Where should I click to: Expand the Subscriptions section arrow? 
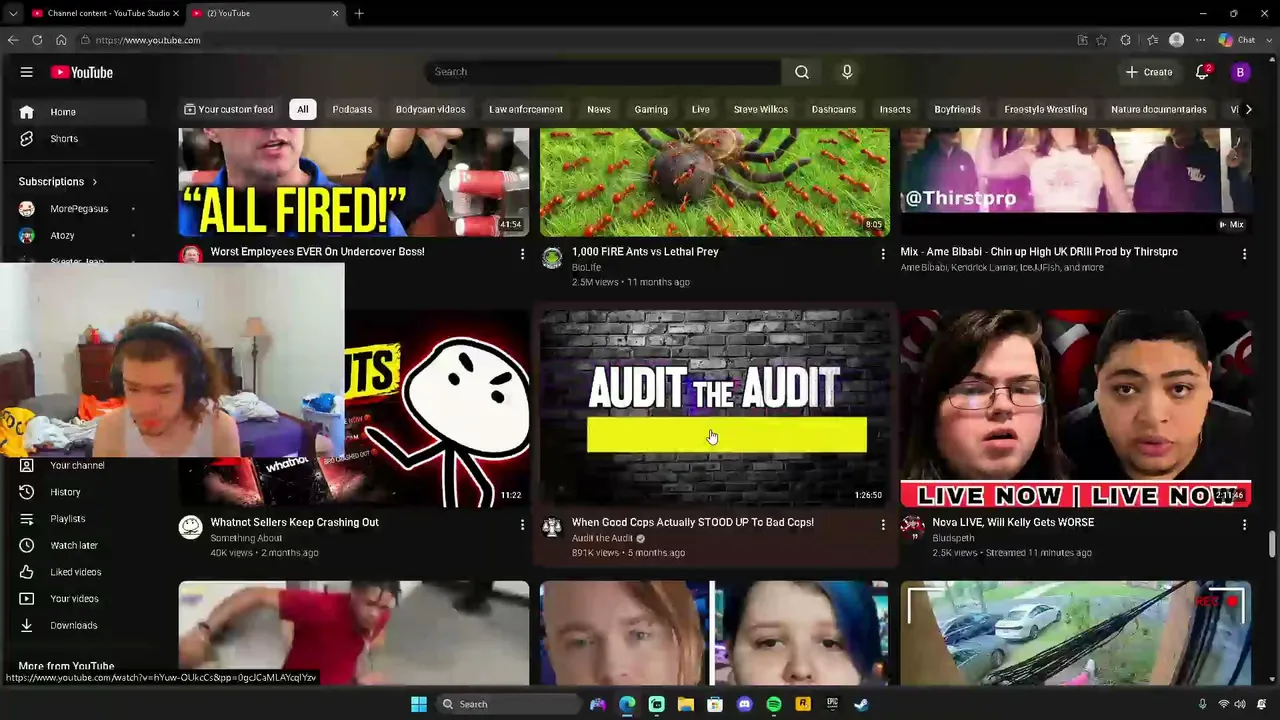(x=94, y=182)
